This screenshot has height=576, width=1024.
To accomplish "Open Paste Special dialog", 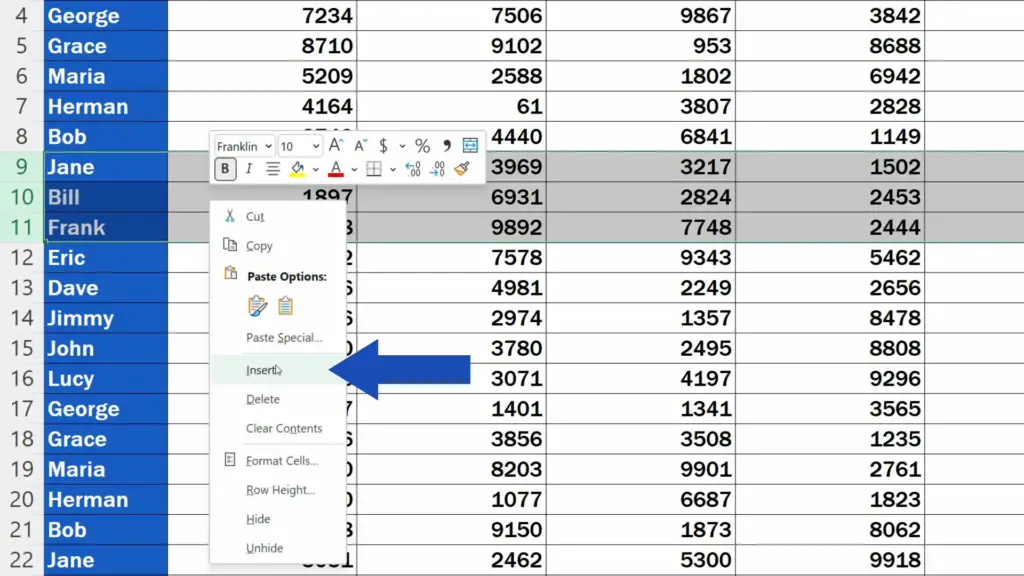I will [278, 338].
